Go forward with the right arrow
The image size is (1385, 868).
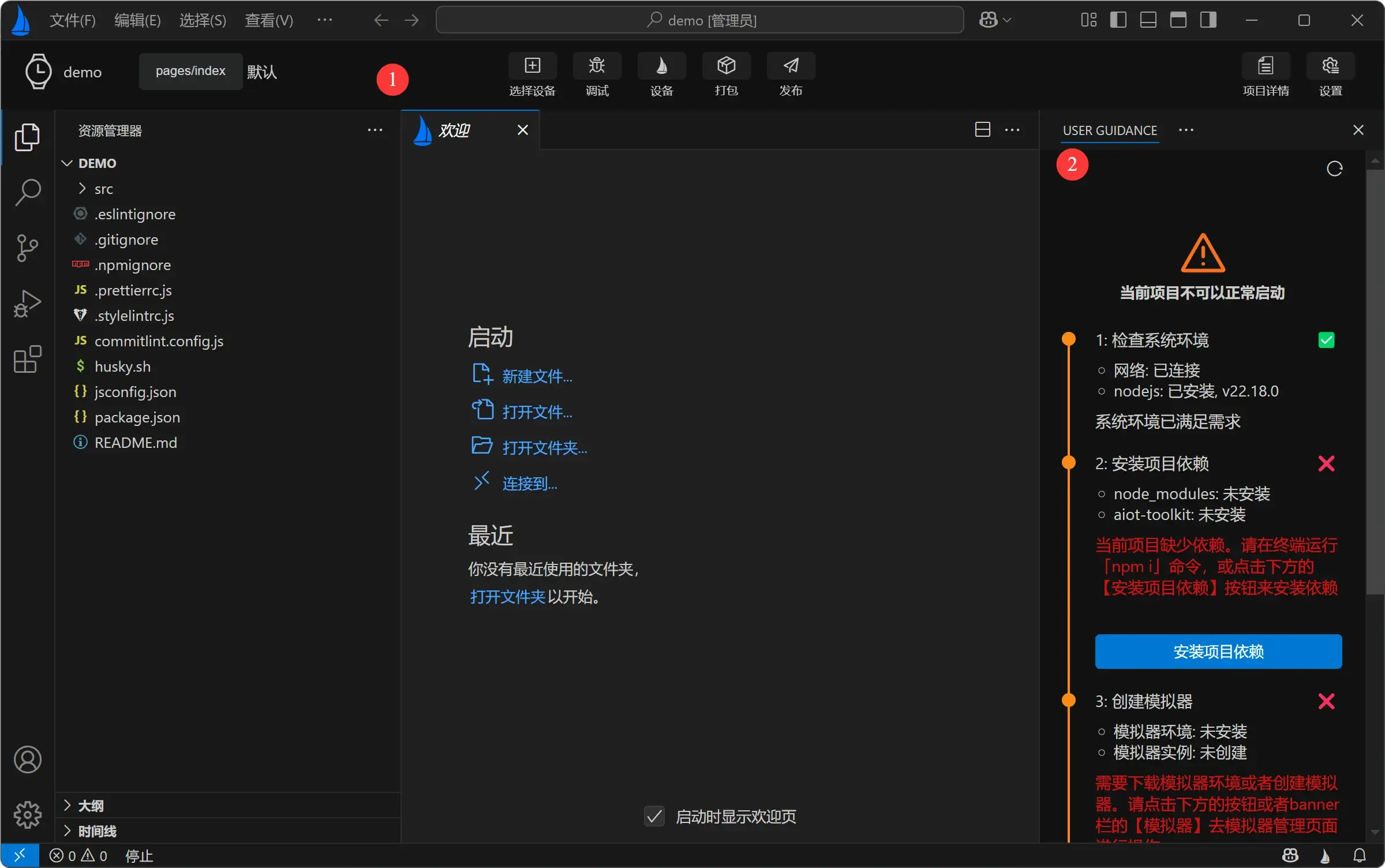[x=411, y=20]
